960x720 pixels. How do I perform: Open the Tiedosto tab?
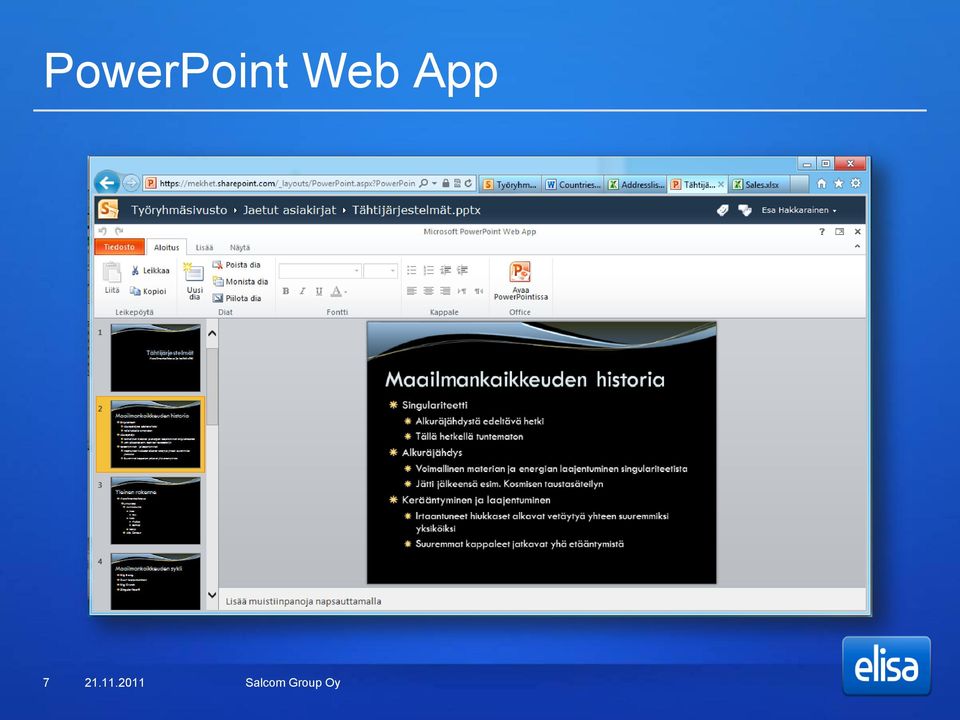[119, 247]
